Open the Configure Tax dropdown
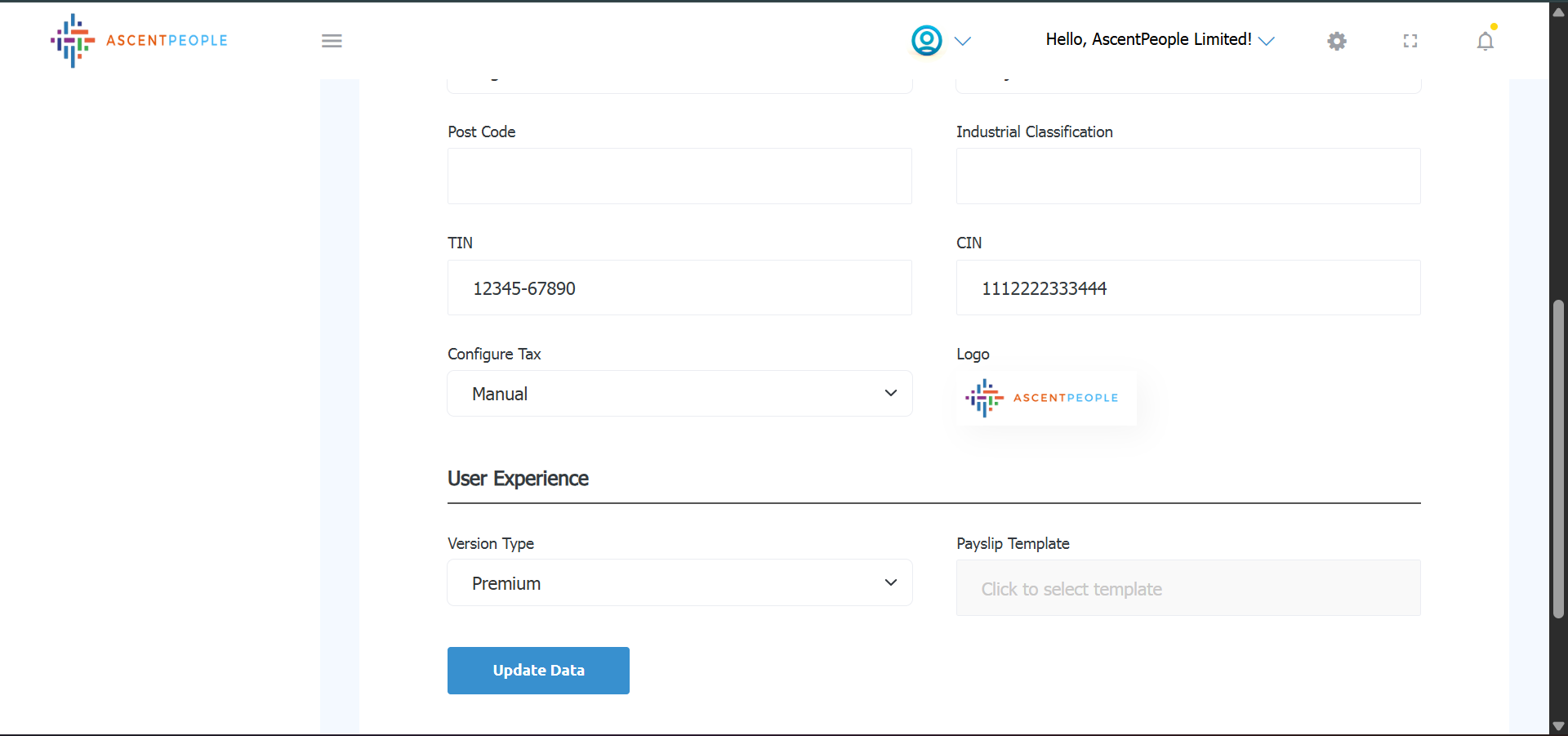The width and height of the screenshot is (1568, 736). click(679, 394)
